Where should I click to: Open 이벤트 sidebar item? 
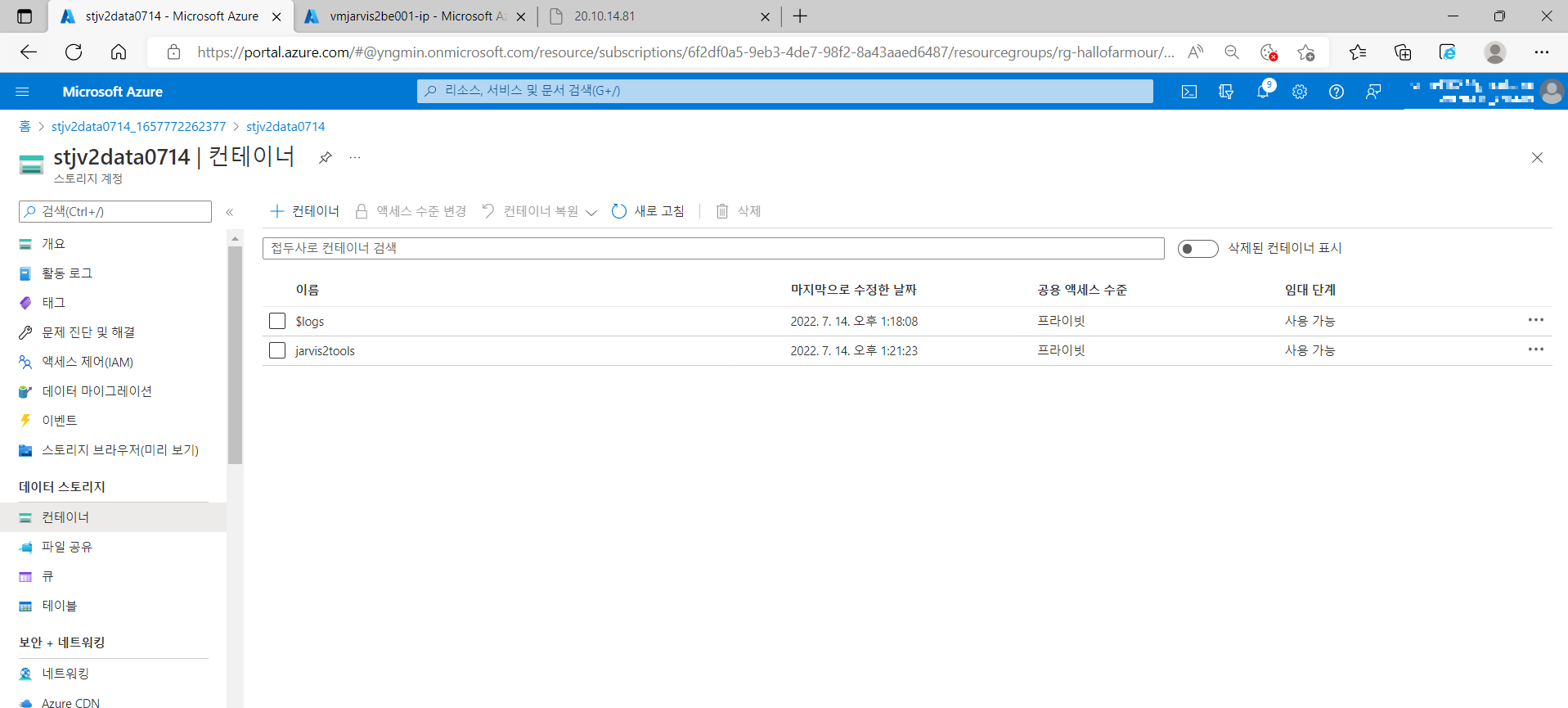tap(60, 421)
